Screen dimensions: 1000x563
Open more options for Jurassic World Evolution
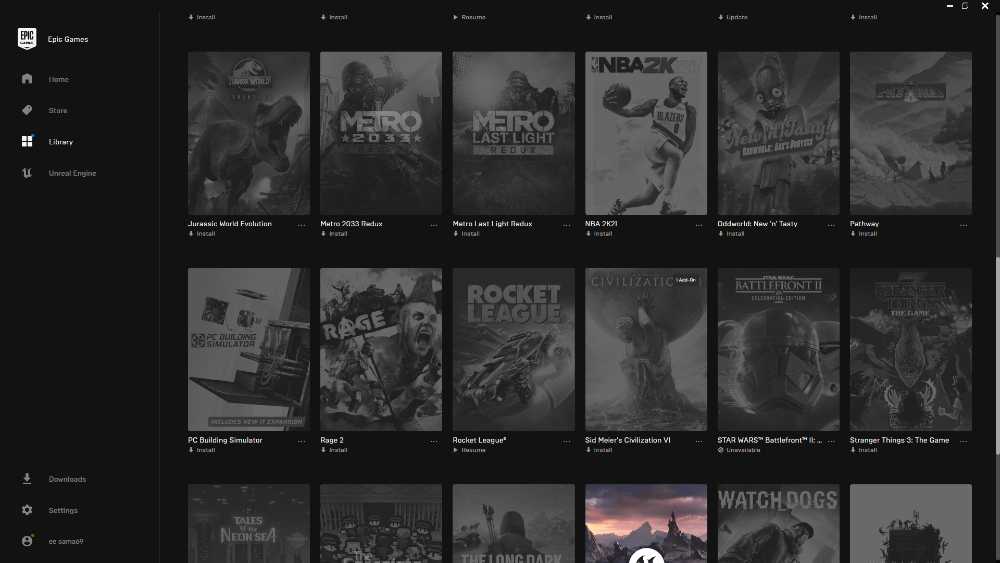[302, 225]
